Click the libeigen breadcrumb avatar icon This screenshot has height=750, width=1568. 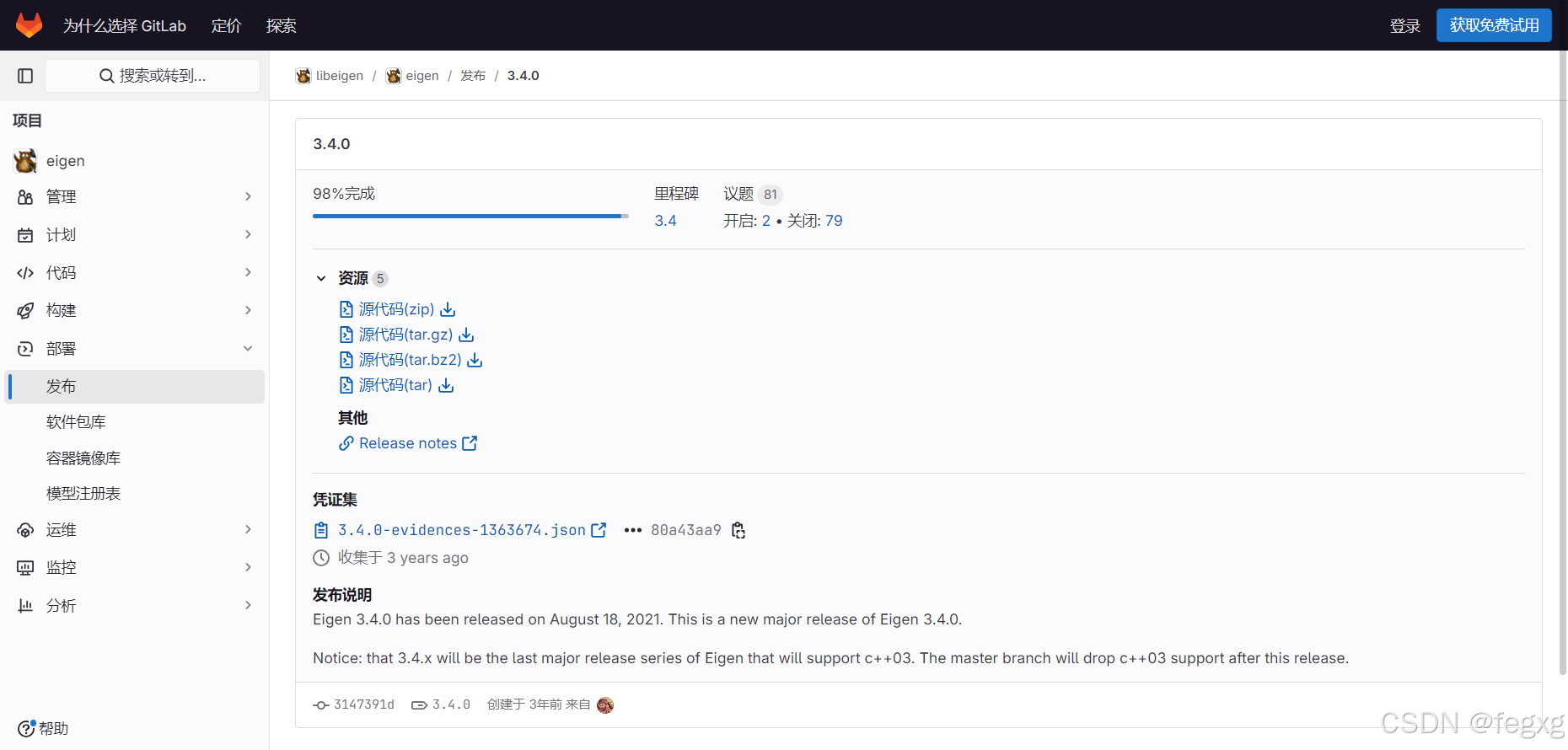coord(303,76)
